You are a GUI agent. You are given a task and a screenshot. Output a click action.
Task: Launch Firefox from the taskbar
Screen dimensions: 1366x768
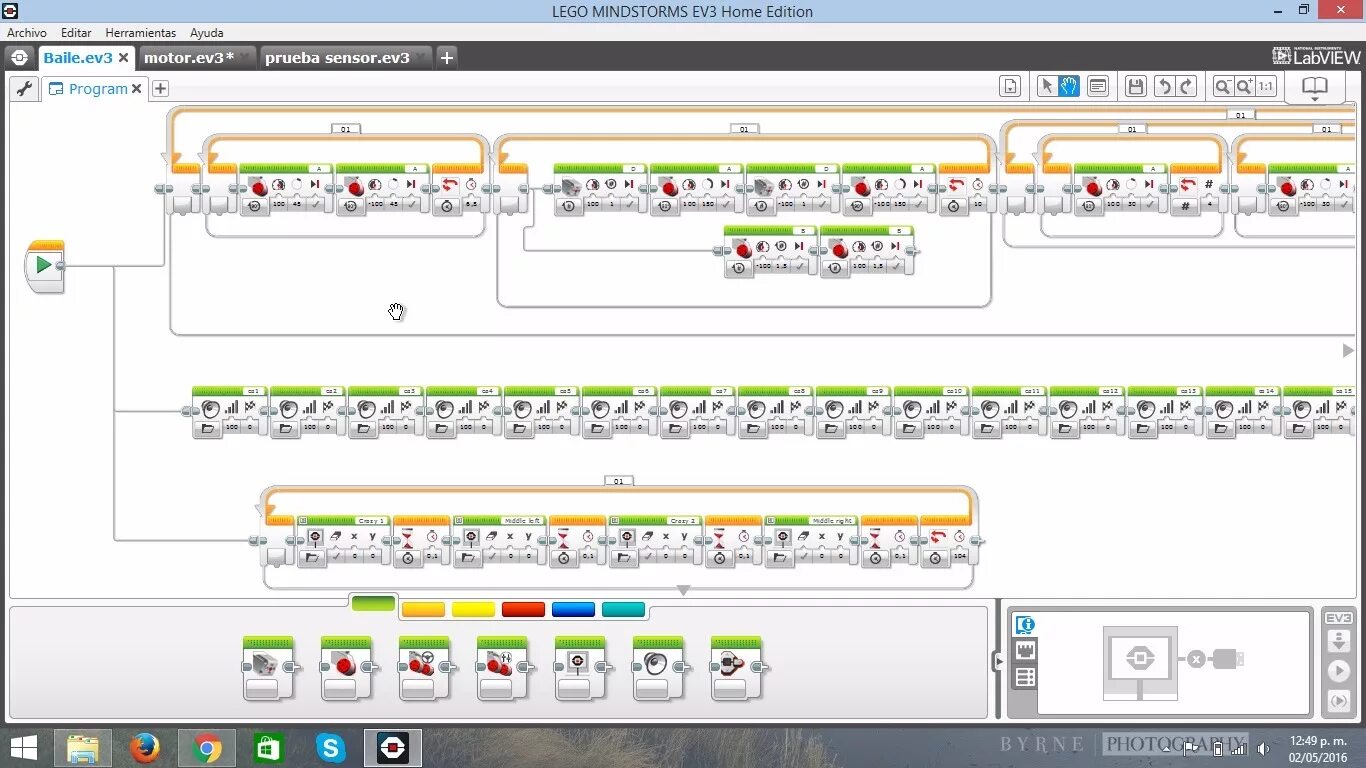(x=145, y=748)
